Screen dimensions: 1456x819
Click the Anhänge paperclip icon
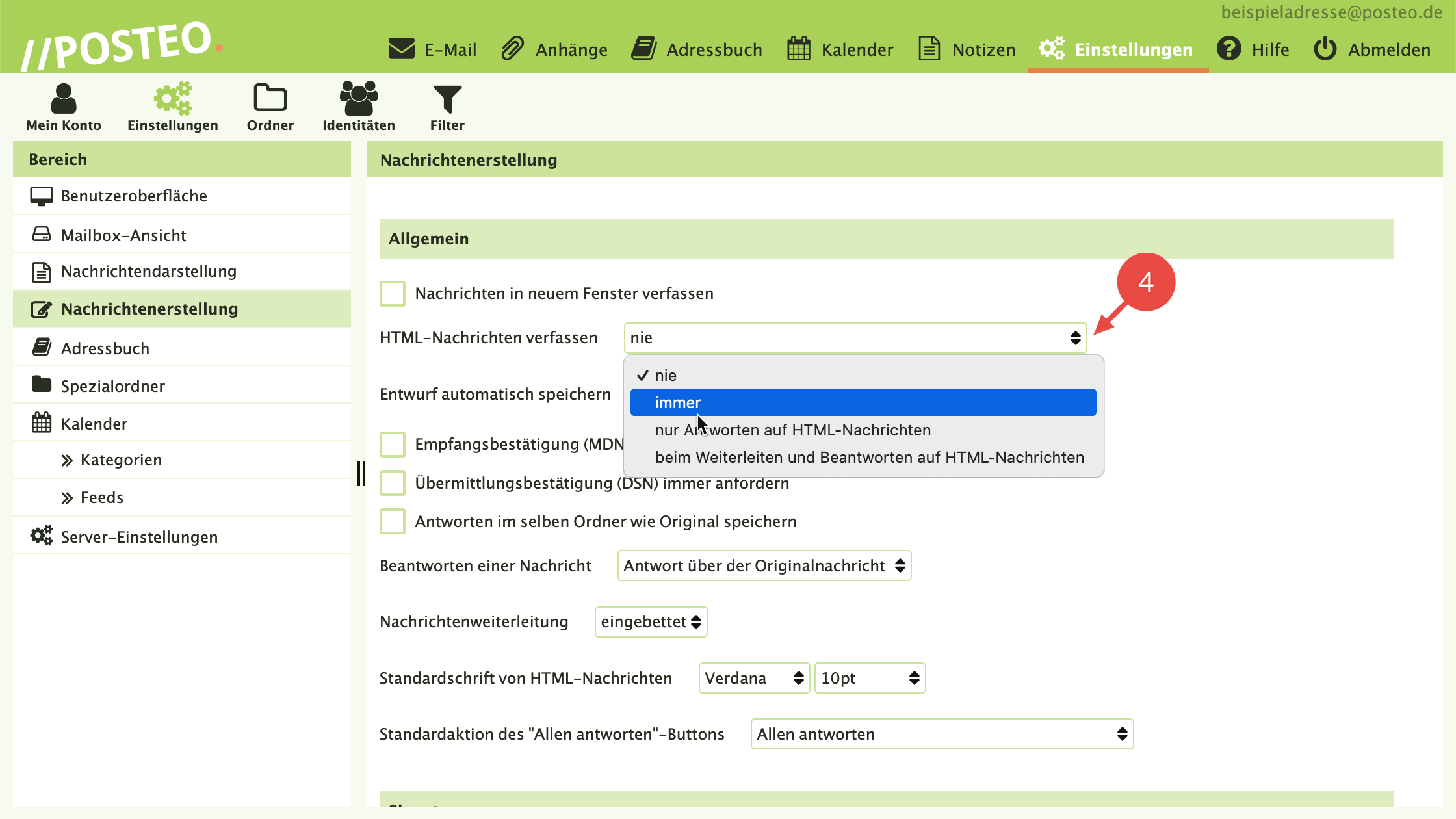pos(513,49)
